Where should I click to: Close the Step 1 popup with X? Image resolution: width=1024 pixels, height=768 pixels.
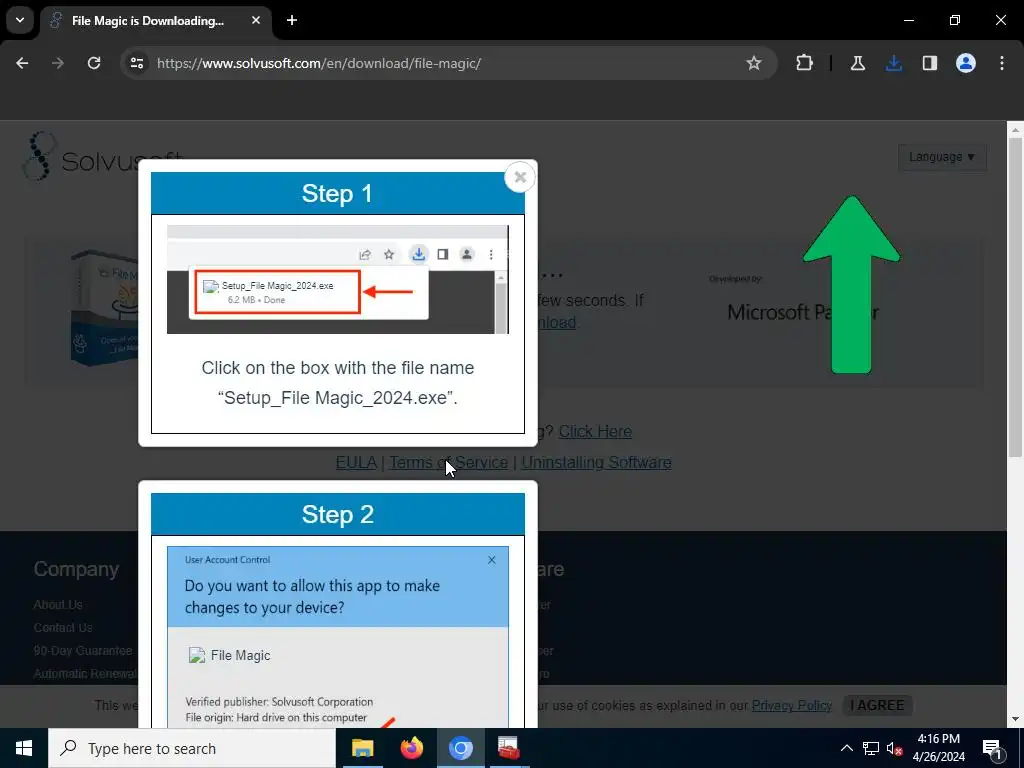click(520, 177)
